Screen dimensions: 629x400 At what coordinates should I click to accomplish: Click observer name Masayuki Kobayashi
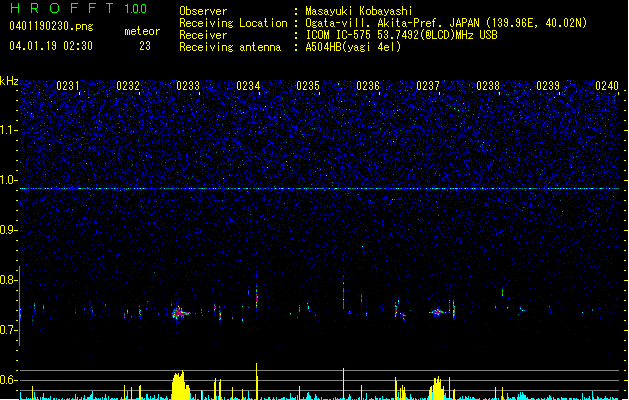click(x=359, y=11)
